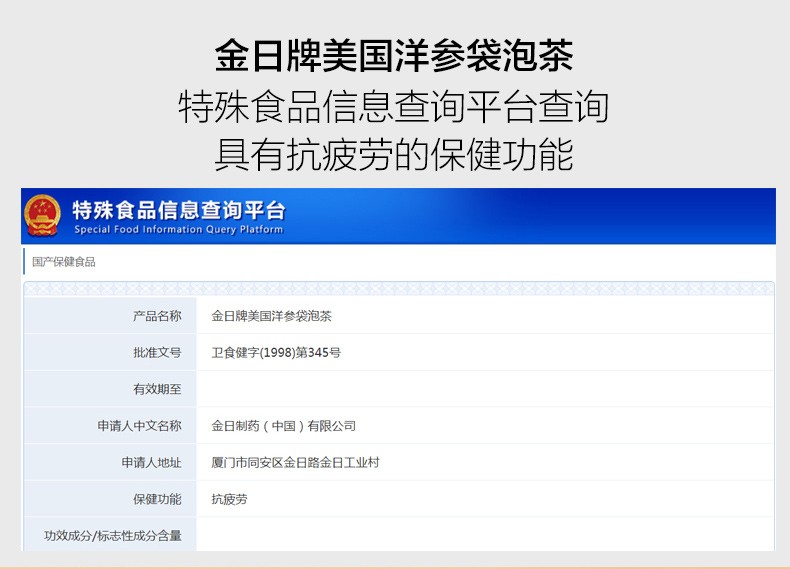Click the Special Food Information Query Platform subtitle
790x569 pixels.
tap(179, 230)
